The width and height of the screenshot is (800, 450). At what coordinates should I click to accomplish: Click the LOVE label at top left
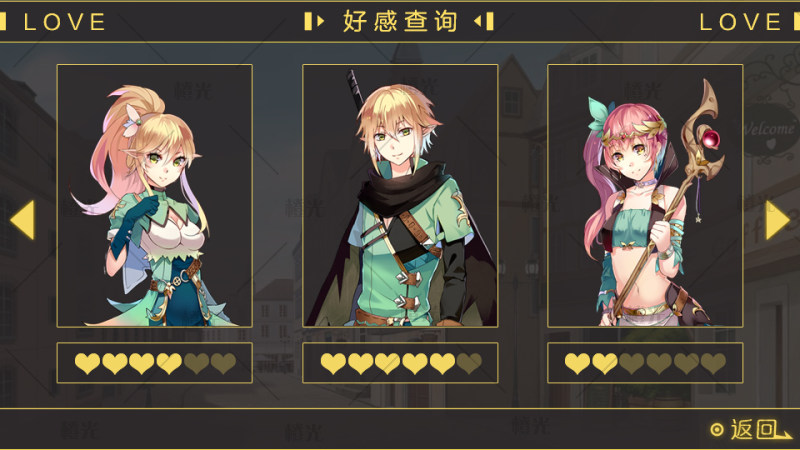point(65,22)
